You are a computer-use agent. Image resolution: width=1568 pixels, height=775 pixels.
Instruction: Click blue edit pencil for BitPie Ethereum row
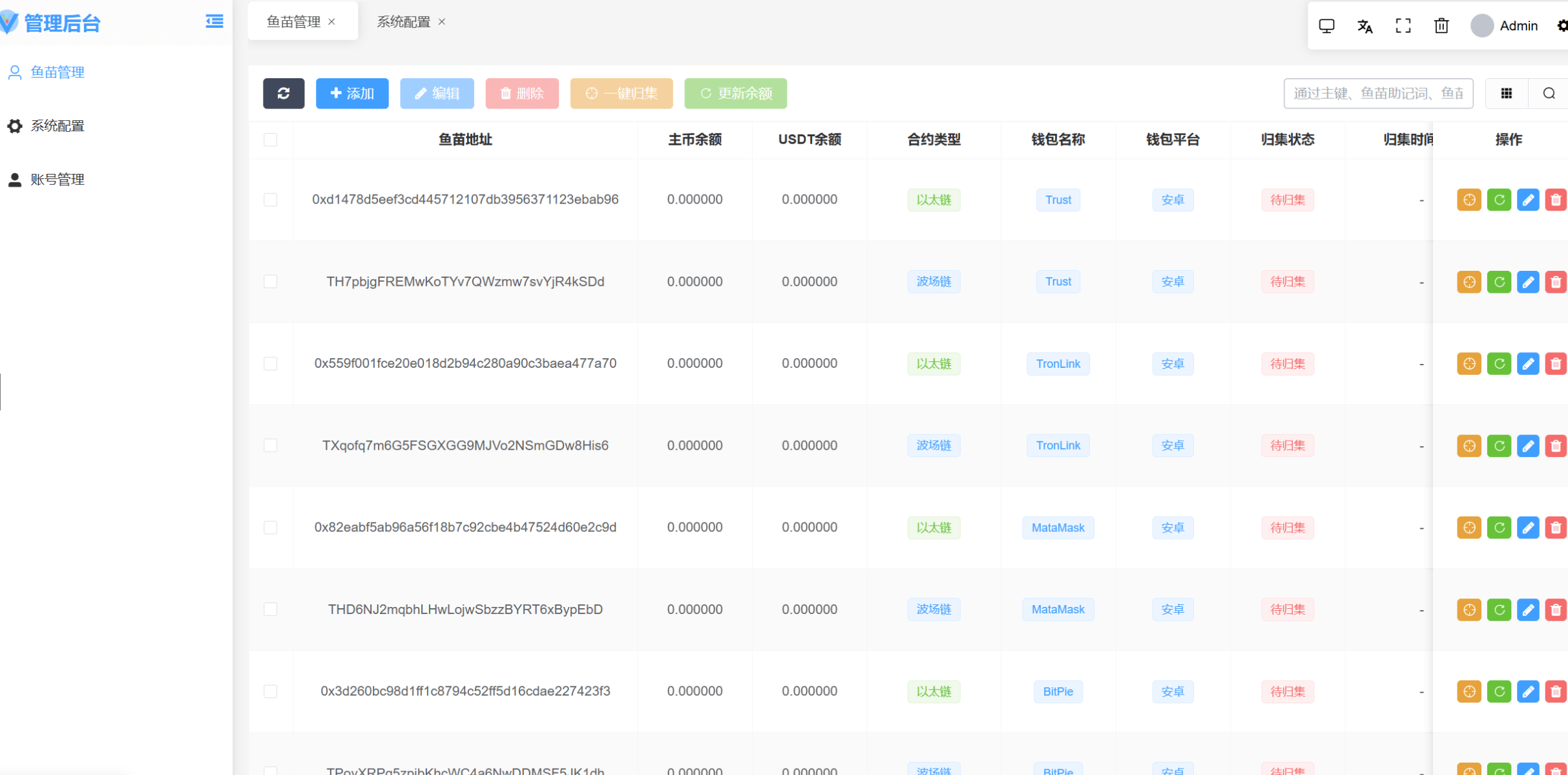(x=1528, y=691)
